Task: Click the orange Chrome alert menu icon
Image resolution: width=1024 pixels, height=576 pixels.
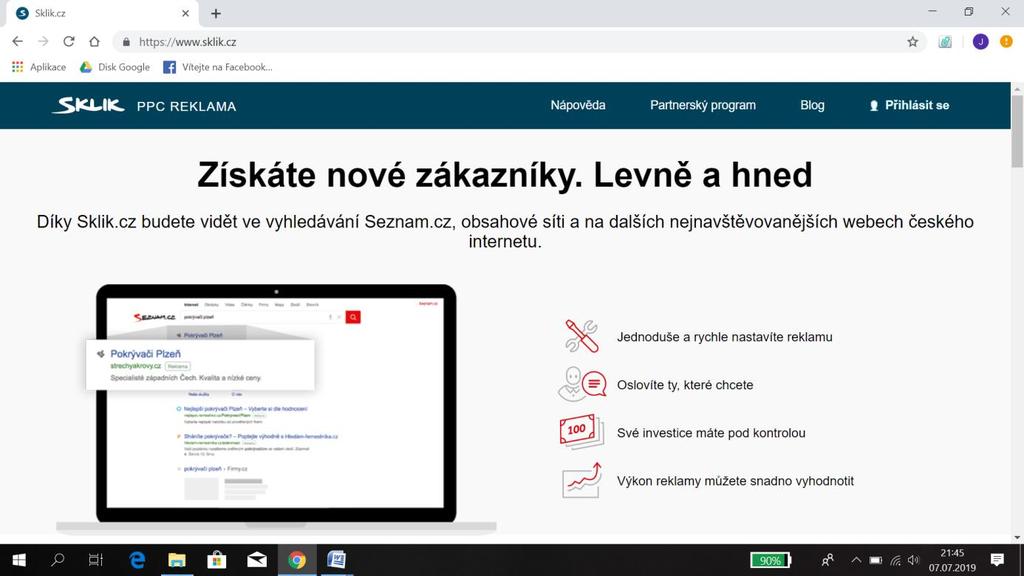Action: click(1006, 41)
